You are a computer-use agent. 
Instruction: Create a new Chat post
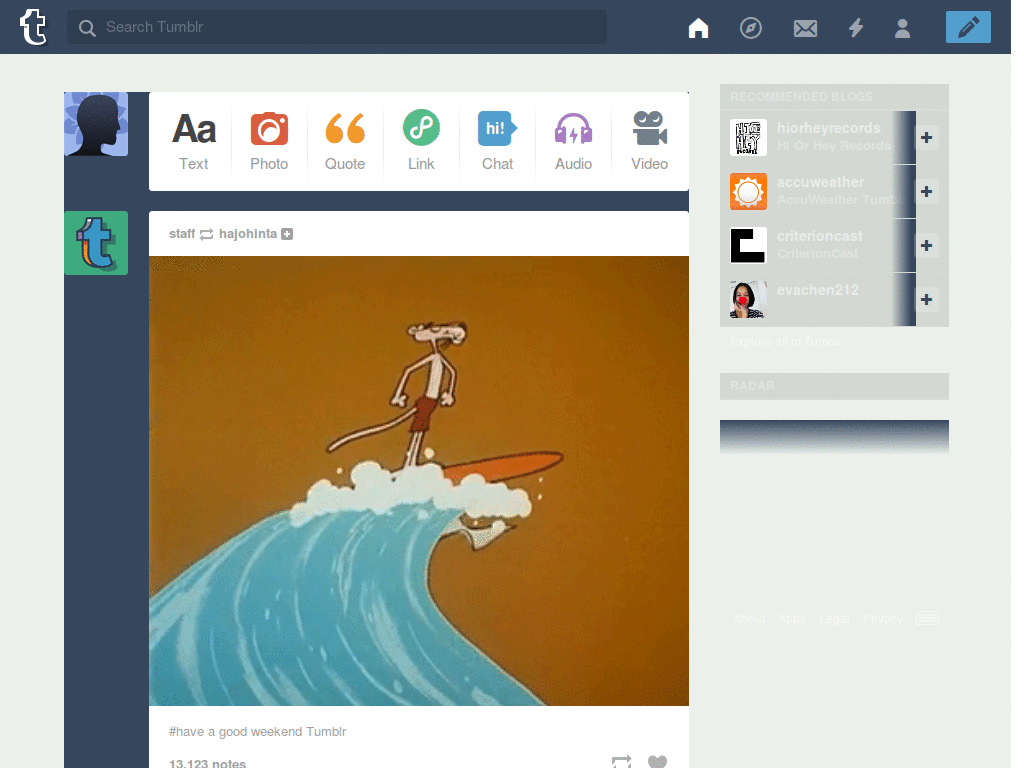[497, 142]
